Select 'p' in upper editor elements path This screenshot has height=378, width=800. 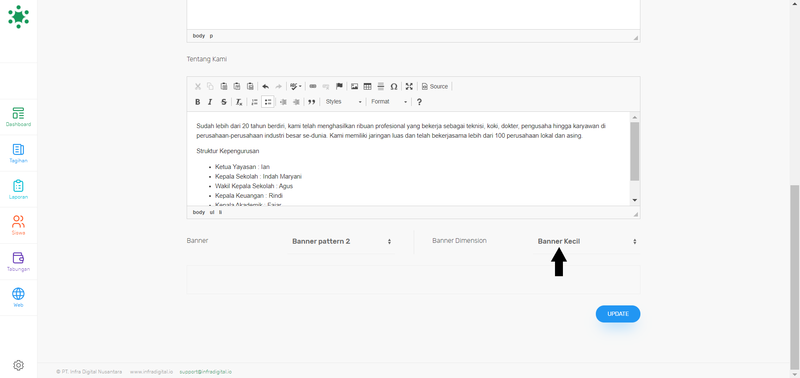[x=211, y=36]
